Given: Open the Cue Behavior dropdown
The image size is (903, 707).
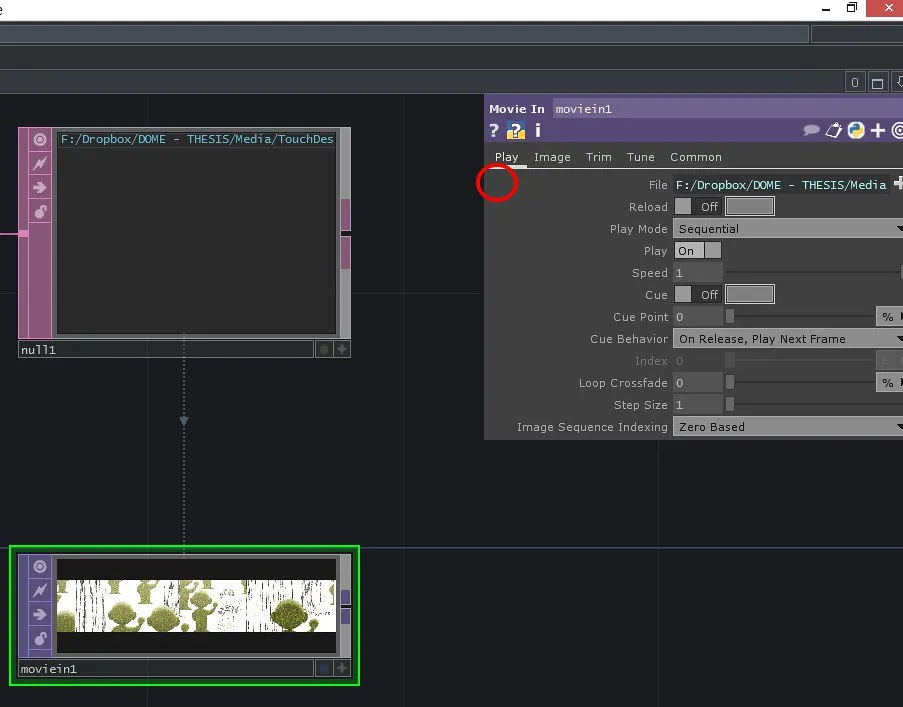Looking at the screenshot, I should pos(788,339).
